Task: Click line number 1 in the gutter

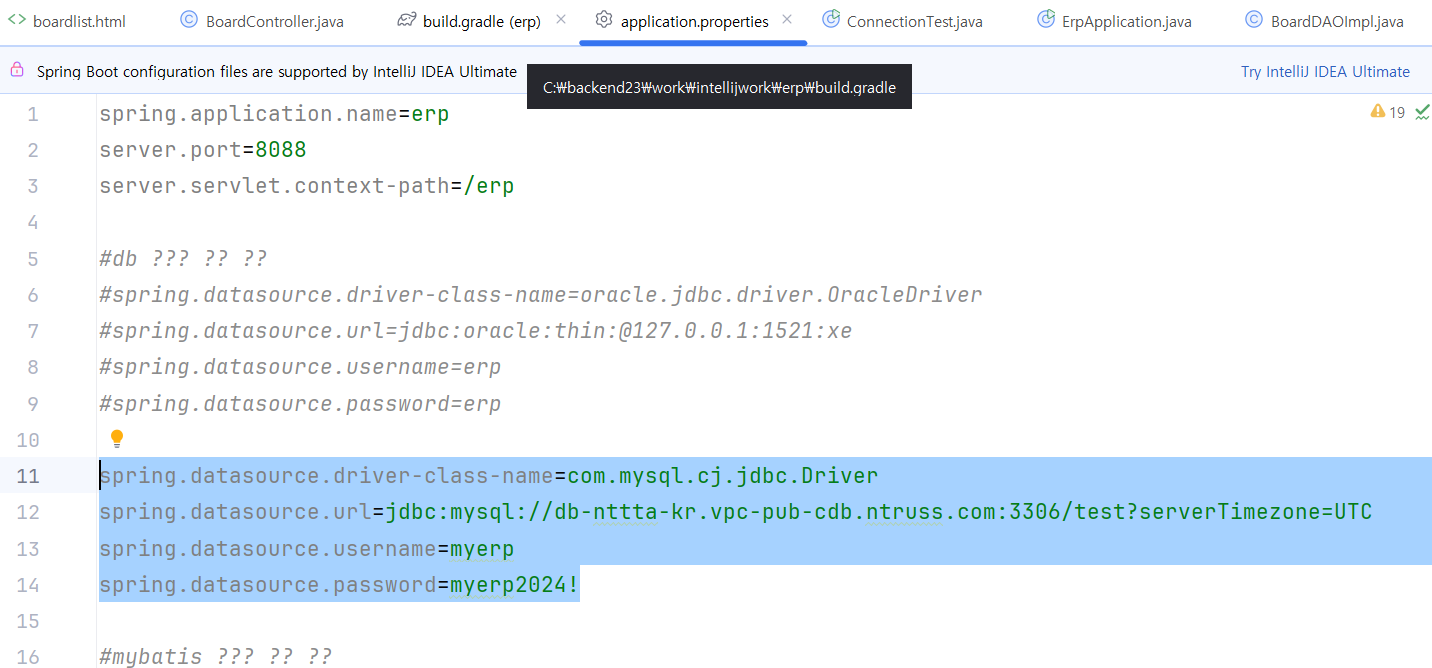Action: click(33, 114)
